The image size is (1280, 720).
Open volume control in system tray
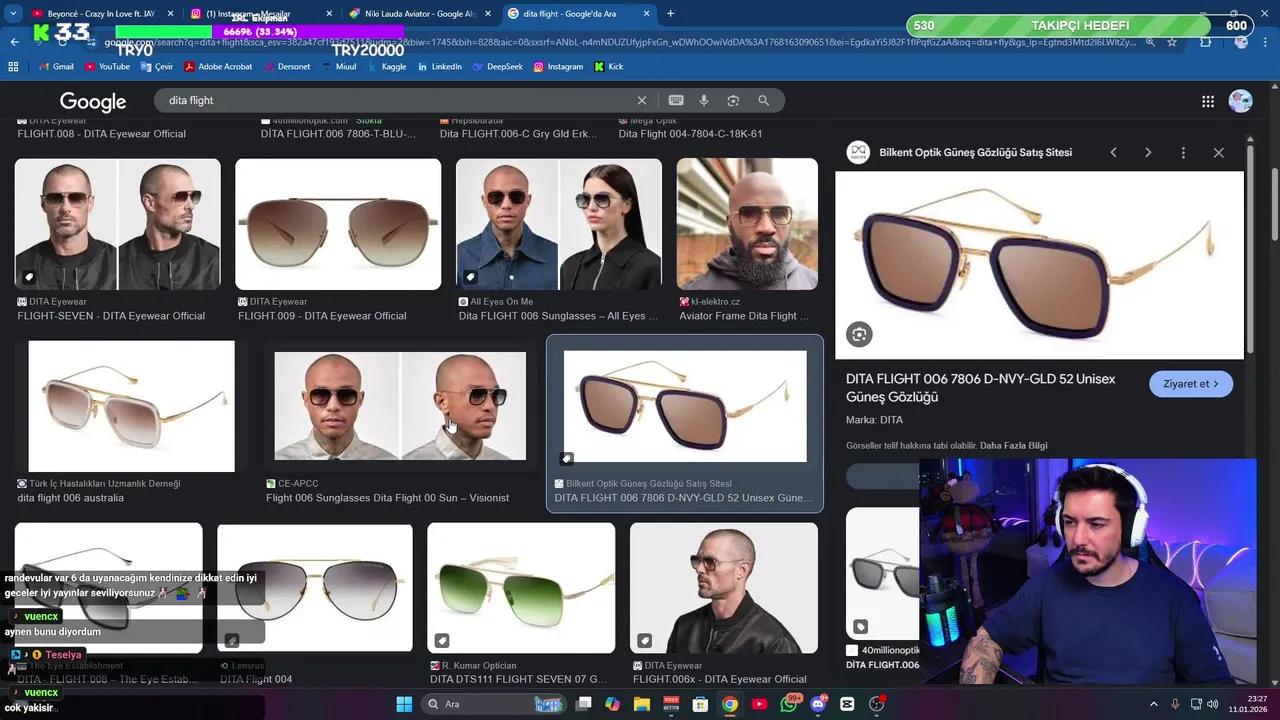(x=1212, y=704)
